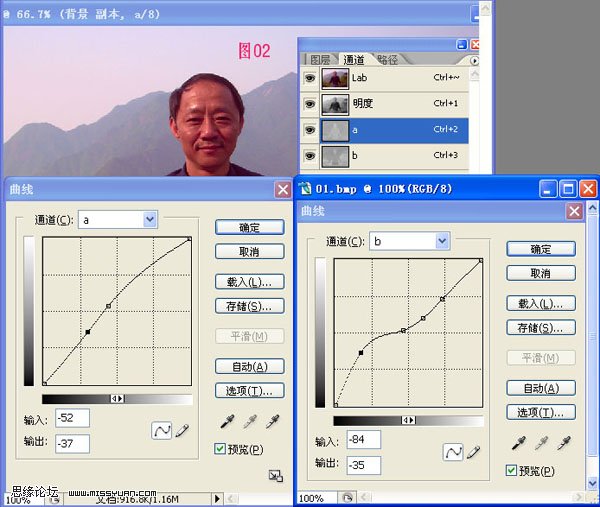The width and height of the screenshot is (600, 507).
Task: Toggle gradient bar direction in a curves dialog
Action: pyautogui.click(x=117, y=399)
